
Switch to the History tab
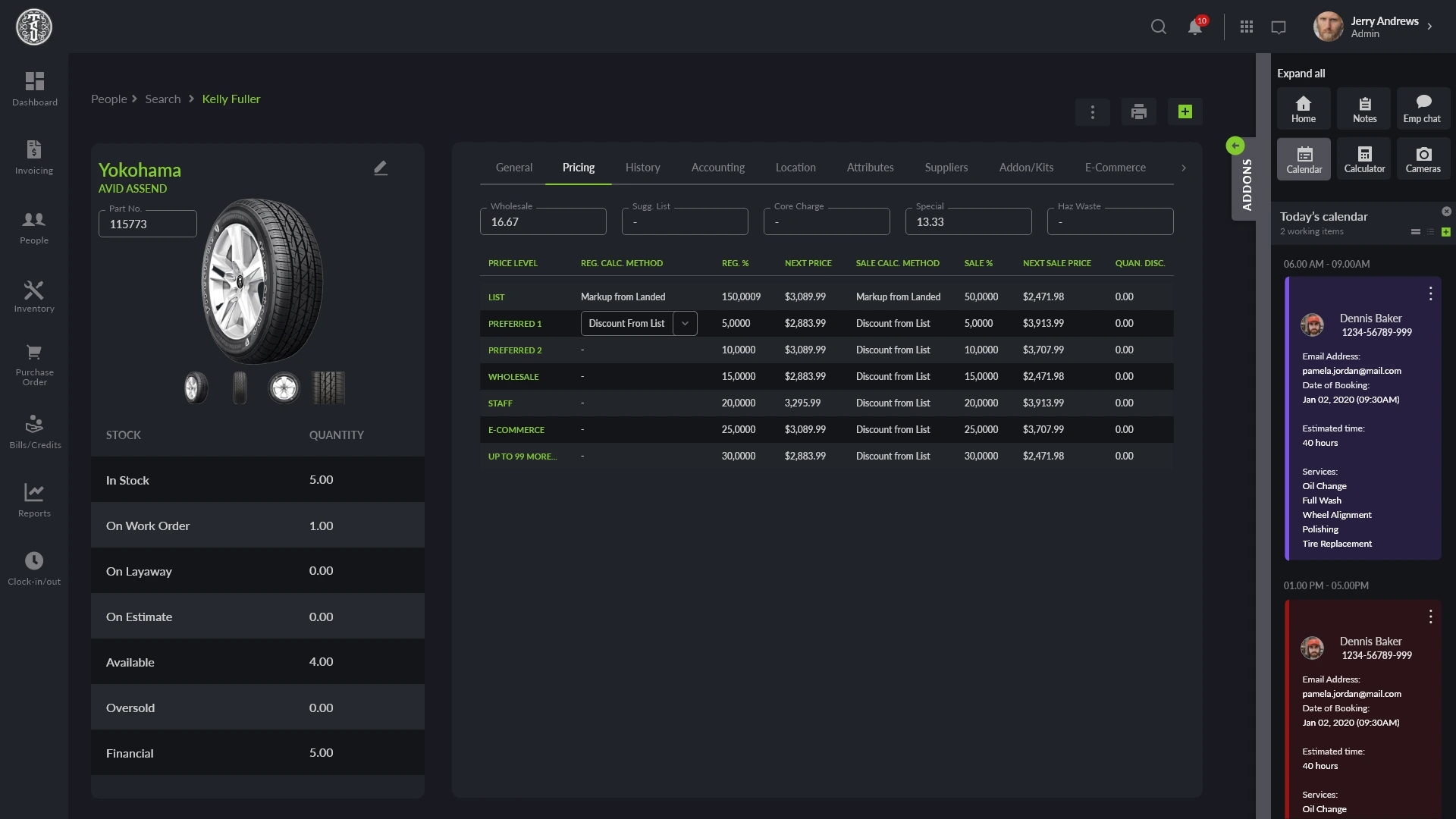pos(642,168)
